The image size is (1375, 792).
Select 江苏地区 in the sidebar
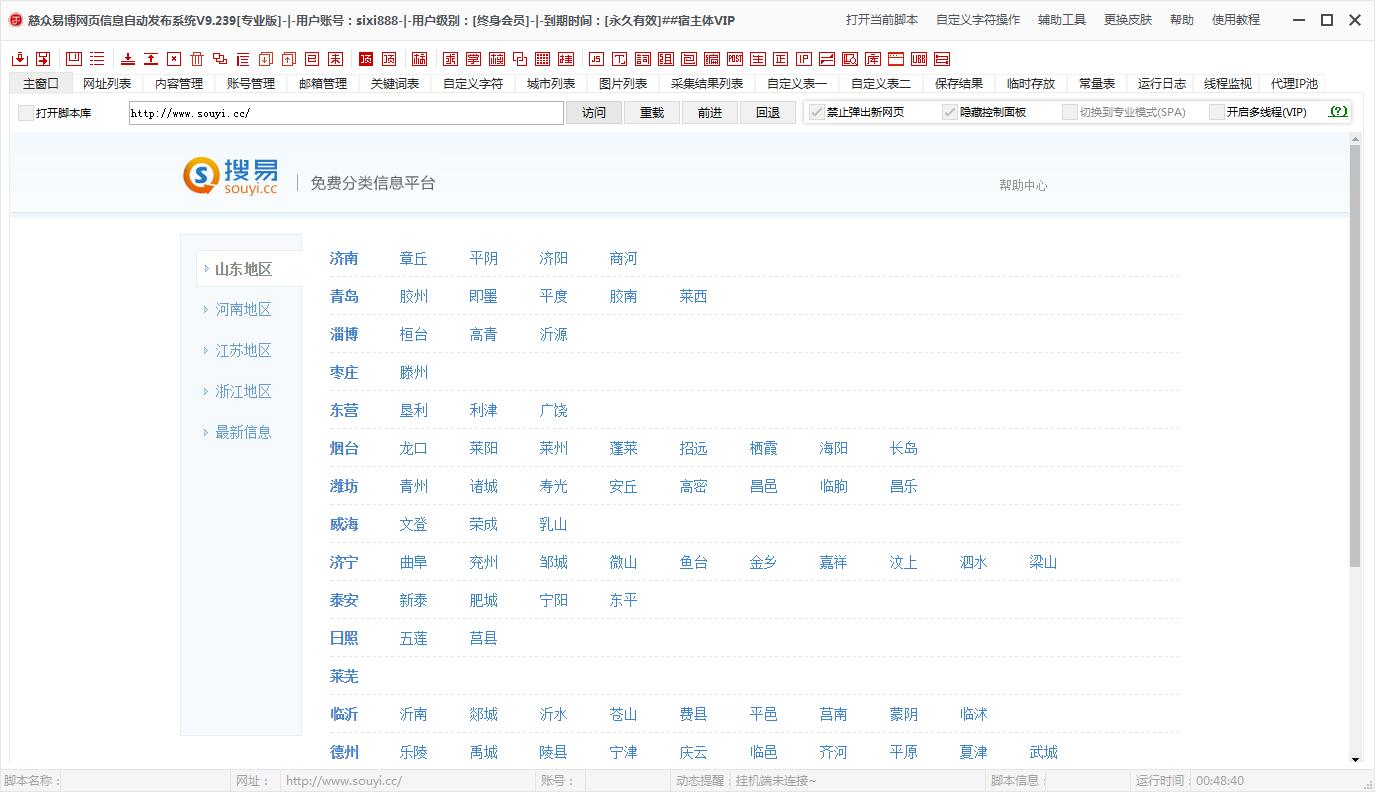click(x=243, y=351)
